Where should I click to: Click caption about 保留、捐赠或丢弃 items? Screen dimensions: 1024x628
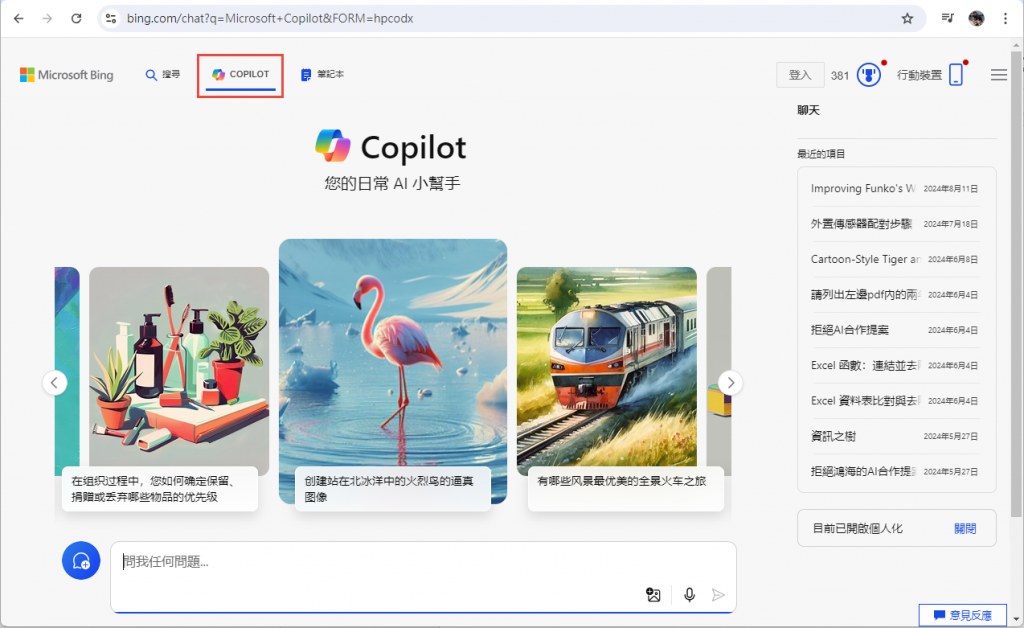[160, 489]
